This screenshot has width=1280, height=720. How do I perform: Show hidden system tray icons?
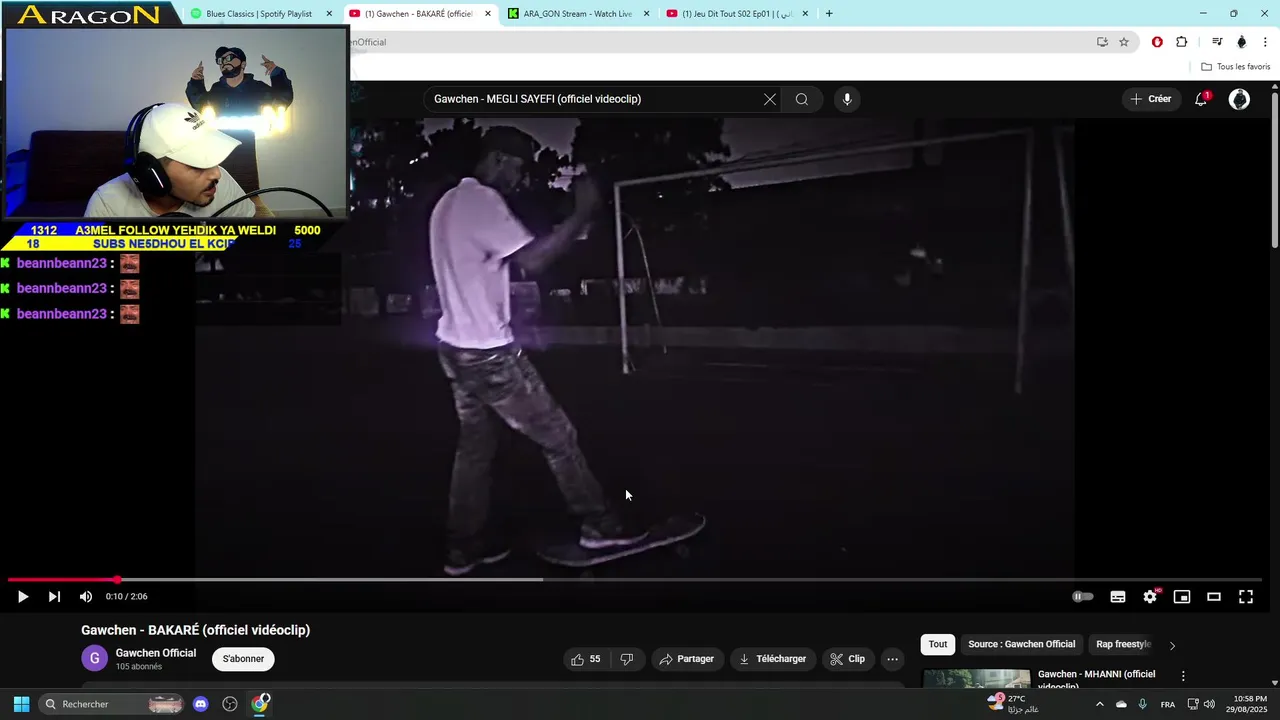(x=1100, y=704)
